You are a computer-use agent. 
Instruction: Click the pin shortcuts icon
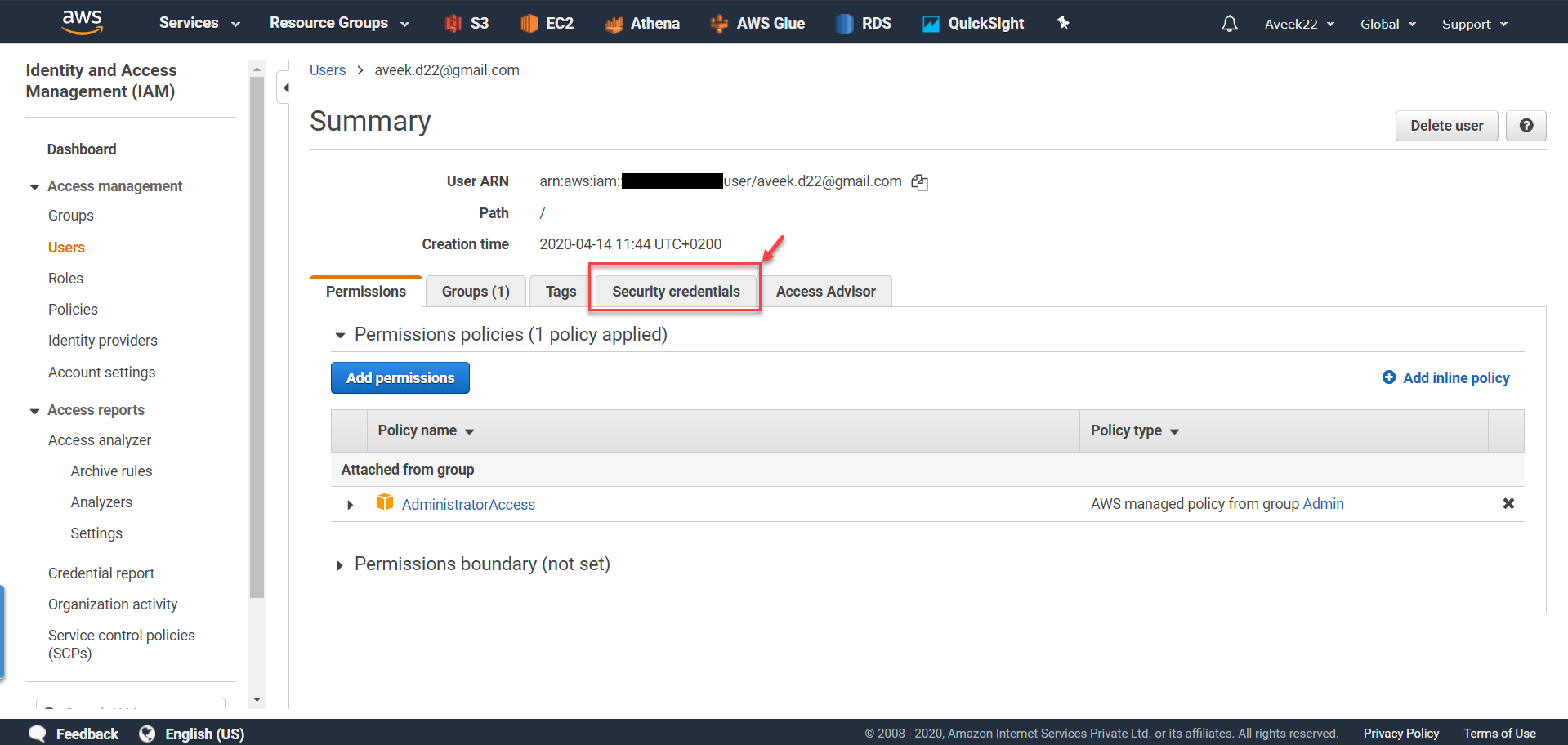1063,23
